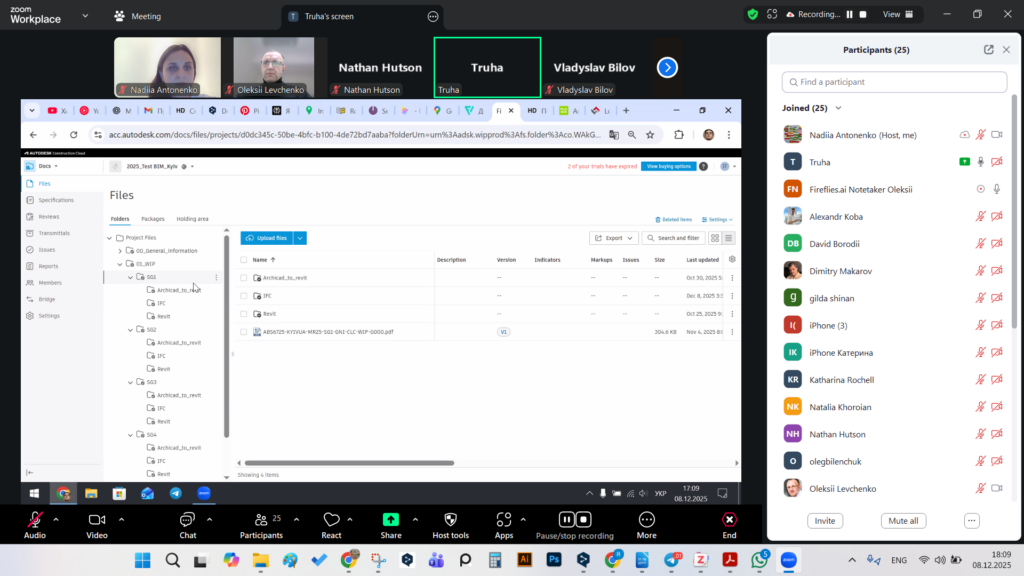Image resolution: width=1024 pixels, height=576 pixels.
Task: Click the Mute all button
Action: [903, 521]
